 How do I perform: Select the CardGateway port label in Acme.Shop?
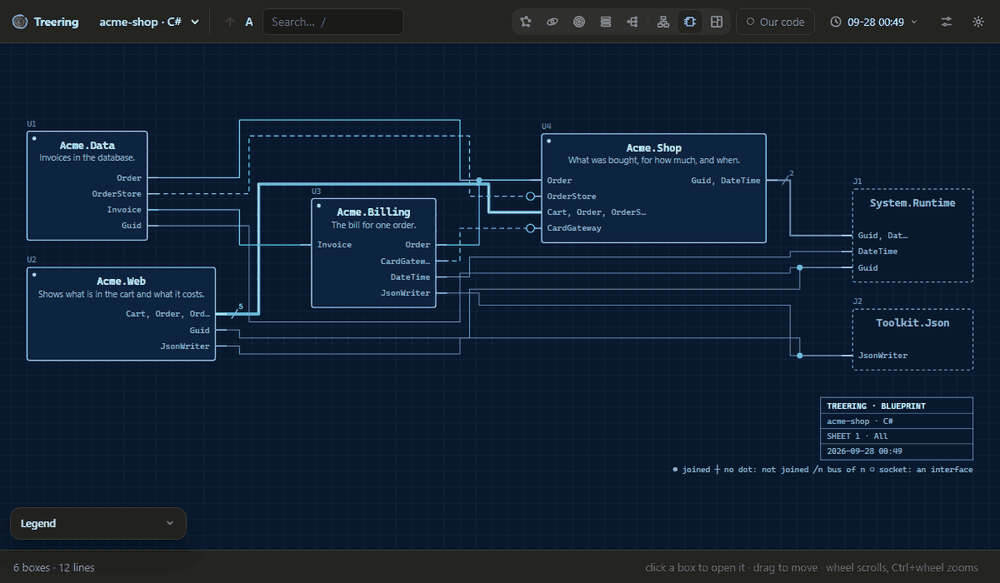pos(574,228)
